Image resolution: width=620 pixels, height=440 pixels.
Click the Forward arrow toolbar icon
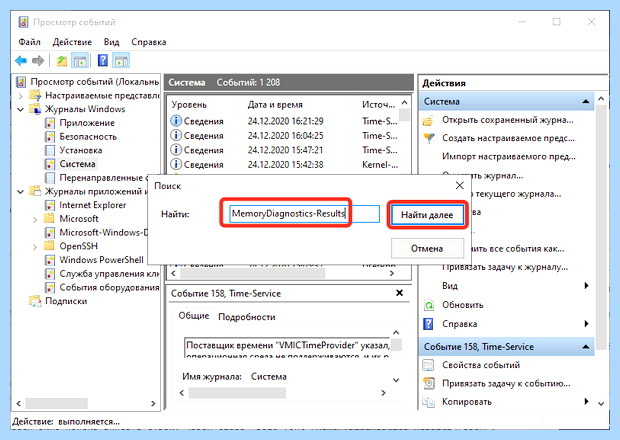point(38,61)
